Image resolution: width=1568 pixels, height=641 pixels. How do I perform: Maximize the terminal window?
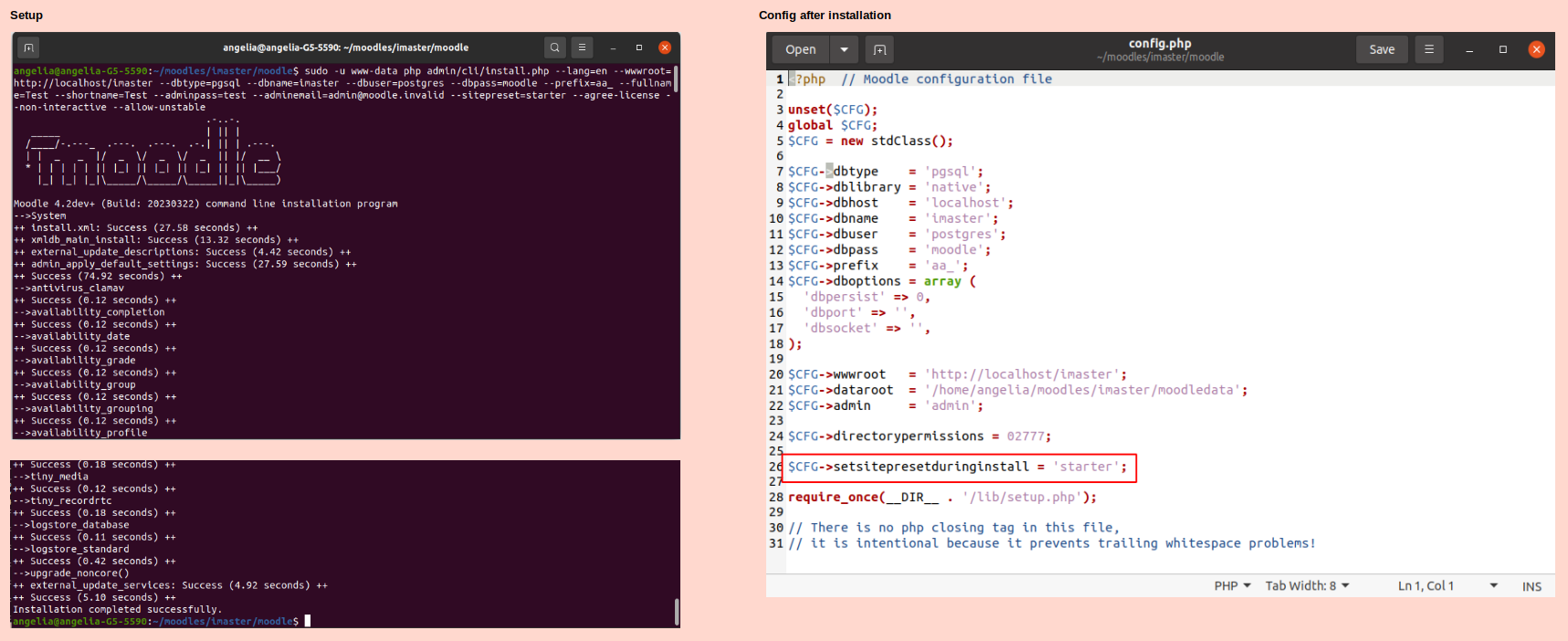(639, 47)
